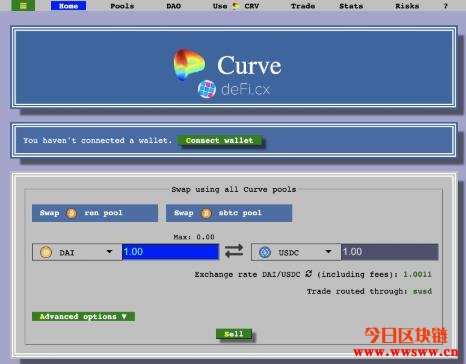The image size is (466, 364).
Task: Open the green hamburger menu icon
Action: point(23,6)
